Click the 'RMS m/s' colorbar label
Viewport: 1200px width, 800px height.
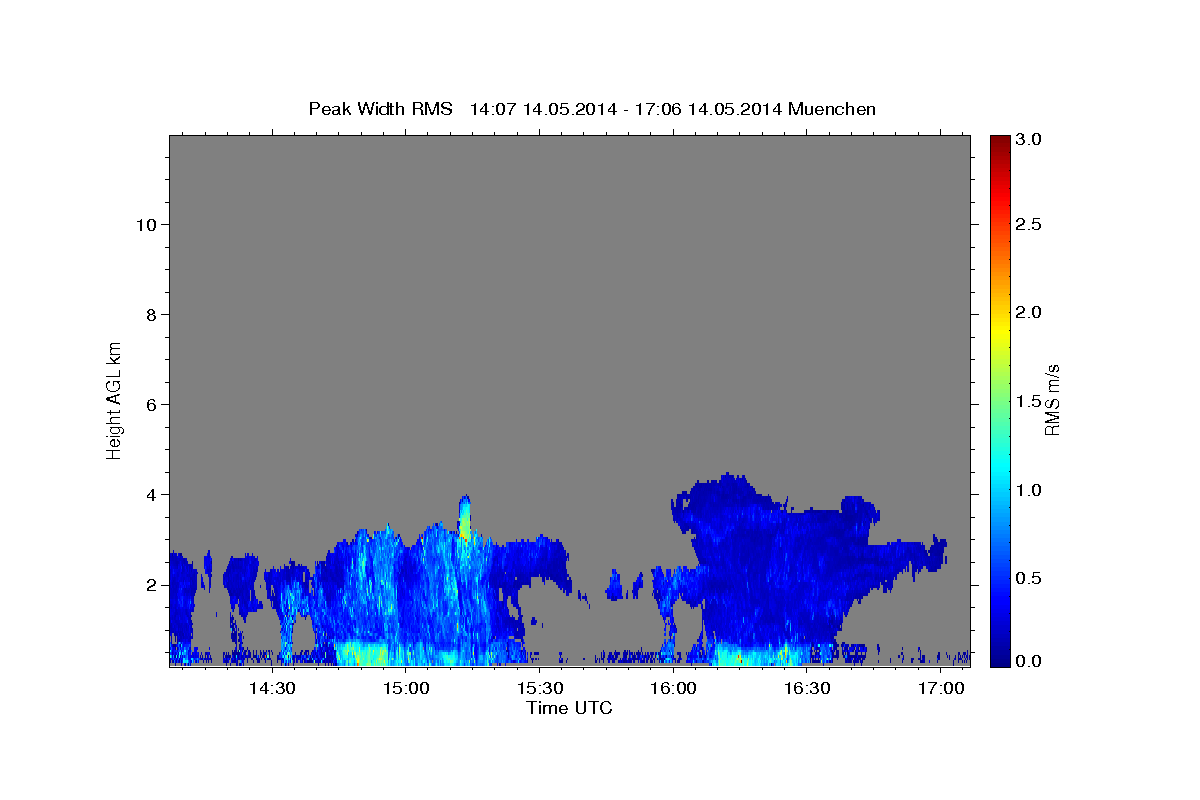point(1052,400)
